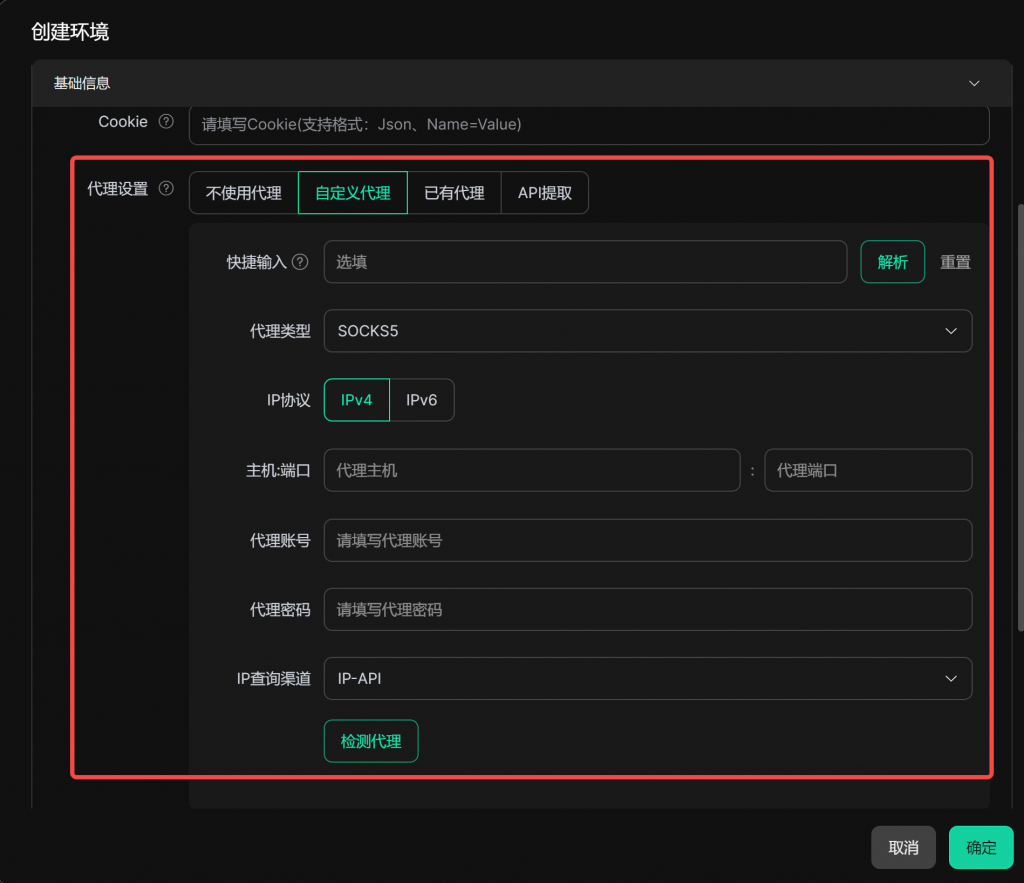Click the 解析 parse button
This screenshot has width=1024, height=883.
tap(892, 262)
